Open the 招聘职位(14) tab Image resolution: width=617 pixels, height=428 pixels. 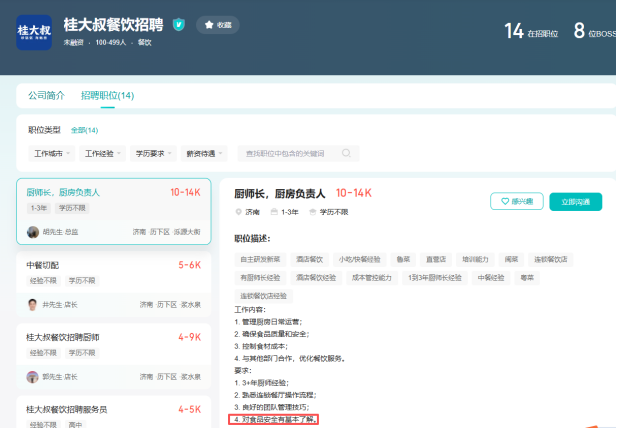click(107, 95)
